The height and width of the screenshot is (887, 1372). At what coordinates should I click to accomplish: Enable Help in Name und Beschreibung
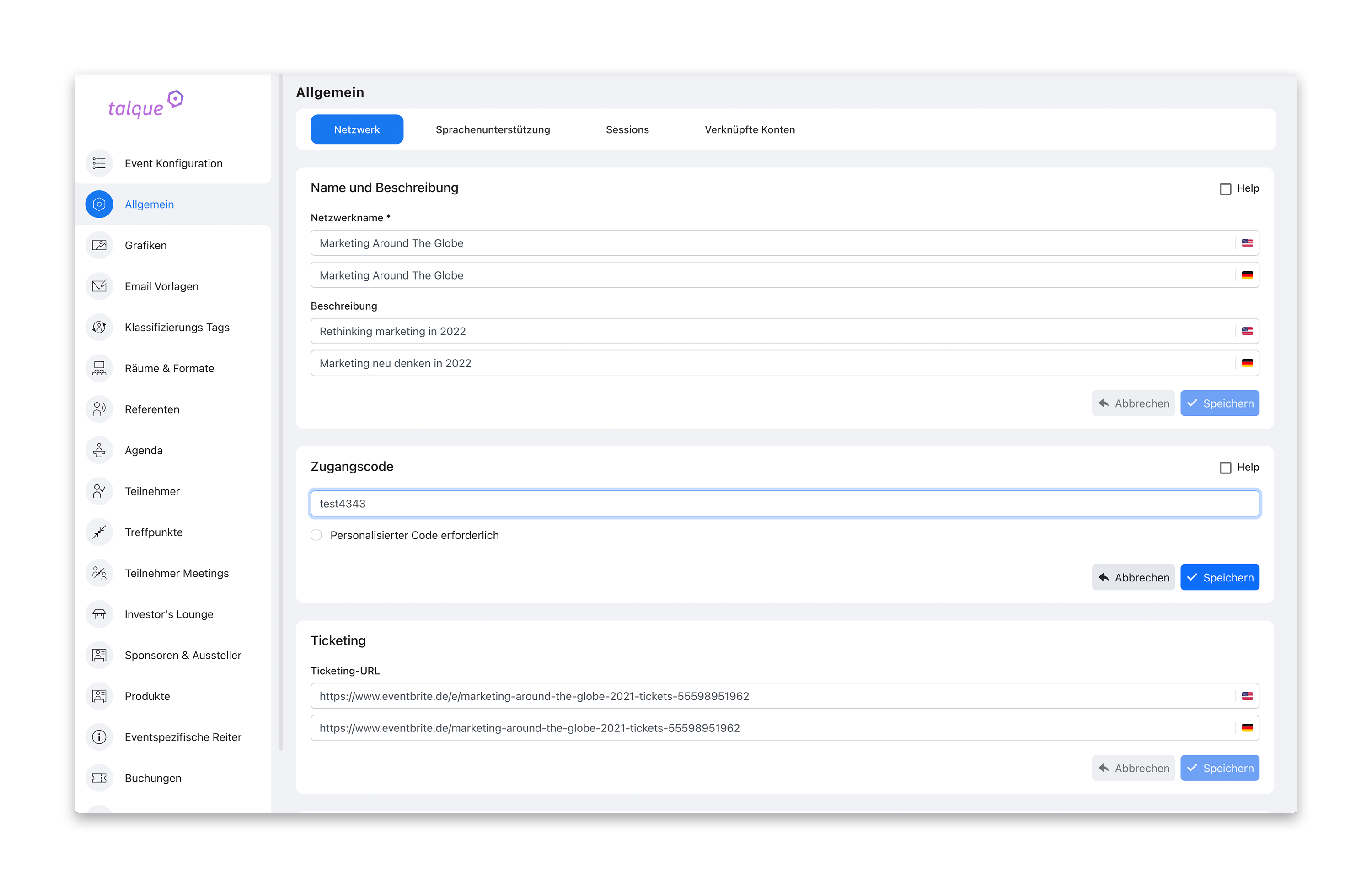(1225, 189)
